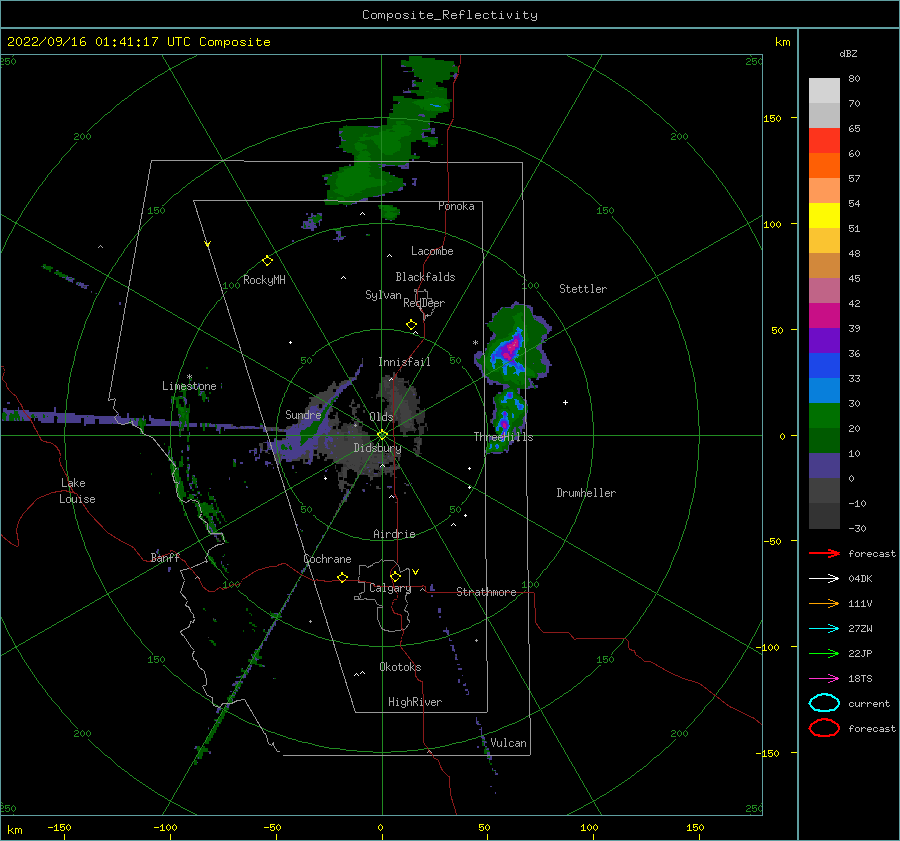Click the Okotoks label
Image resolution: width=900 pixels, height=841 pixels.
pyautogui.click(x=400, y=667)
